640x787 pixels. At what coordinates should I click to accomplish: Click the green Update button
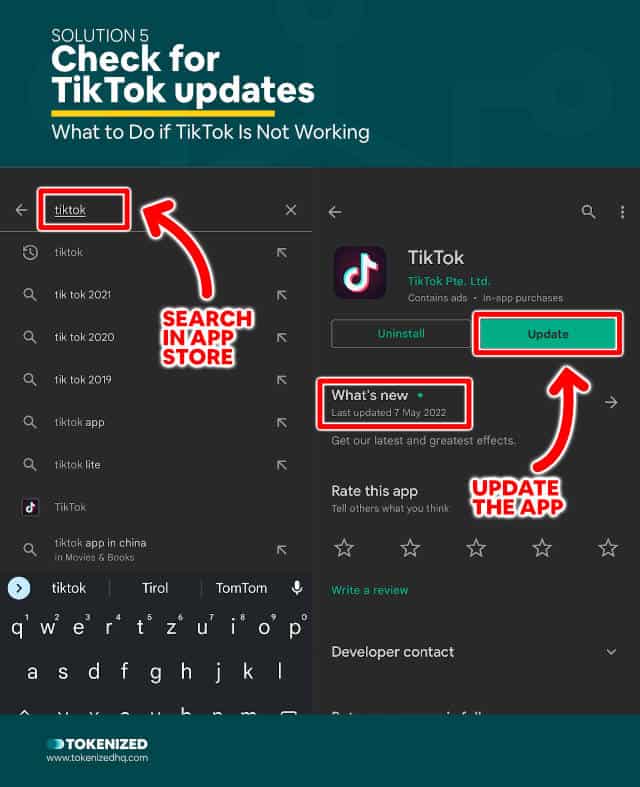click(x=548, y=334)
